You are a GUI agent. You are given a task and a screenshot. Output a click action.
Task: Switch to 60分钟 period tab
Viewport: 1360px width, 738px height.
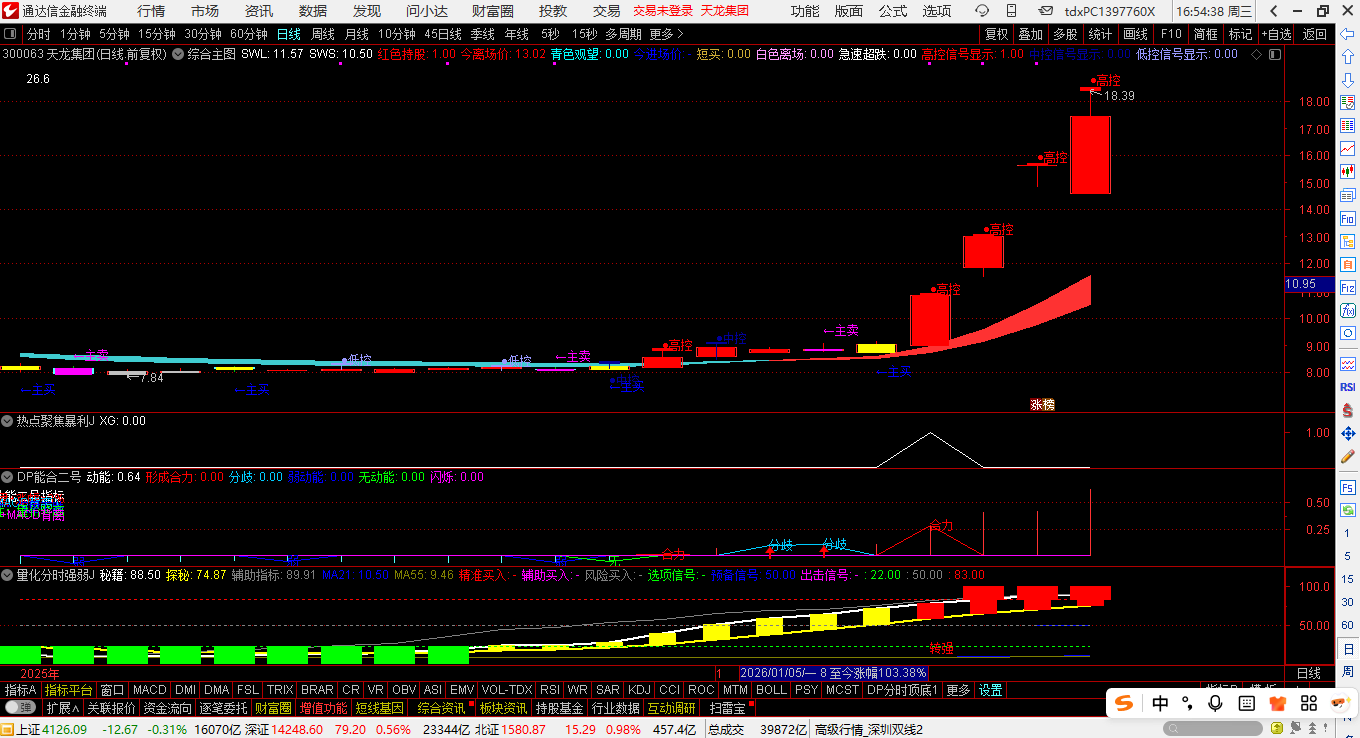coord(249,34)
